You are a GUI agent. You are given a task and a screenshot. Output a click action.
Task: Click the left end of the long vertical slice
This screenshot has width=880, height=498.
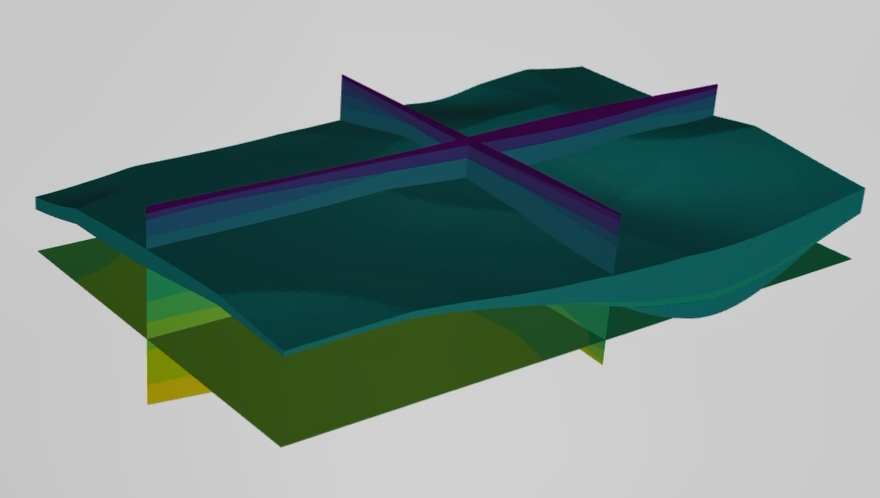(150, 228)
